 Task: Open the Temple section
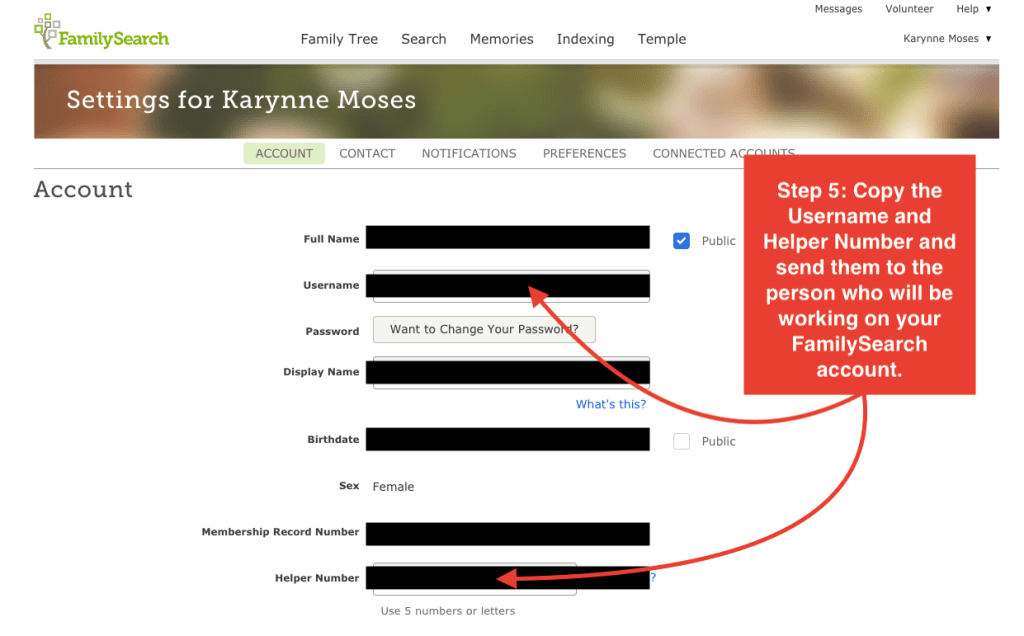click(x=661, y=39)
